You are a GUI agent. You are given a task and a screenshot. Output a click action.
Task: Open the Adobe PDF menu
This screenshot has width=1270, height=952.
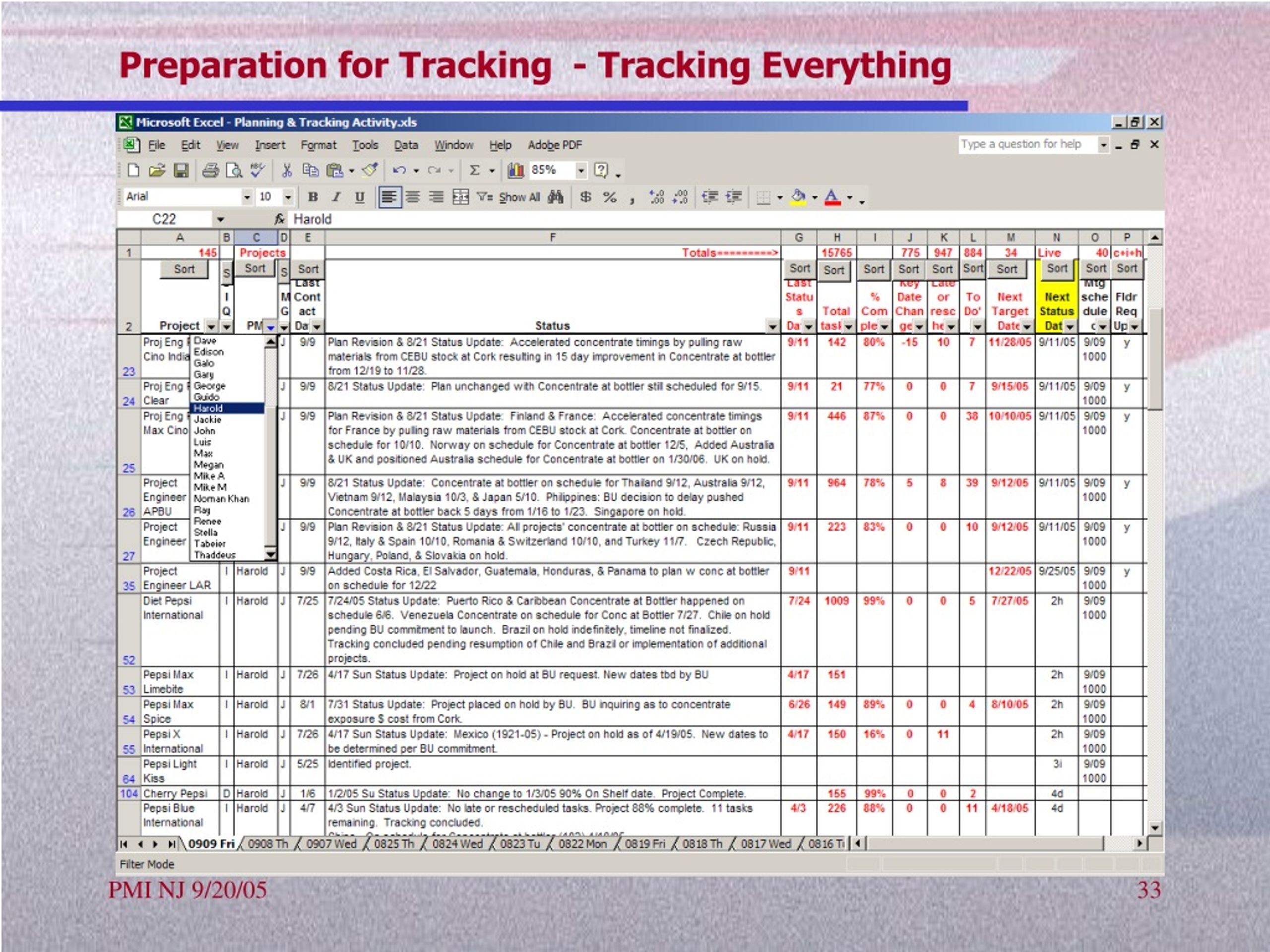555,145
